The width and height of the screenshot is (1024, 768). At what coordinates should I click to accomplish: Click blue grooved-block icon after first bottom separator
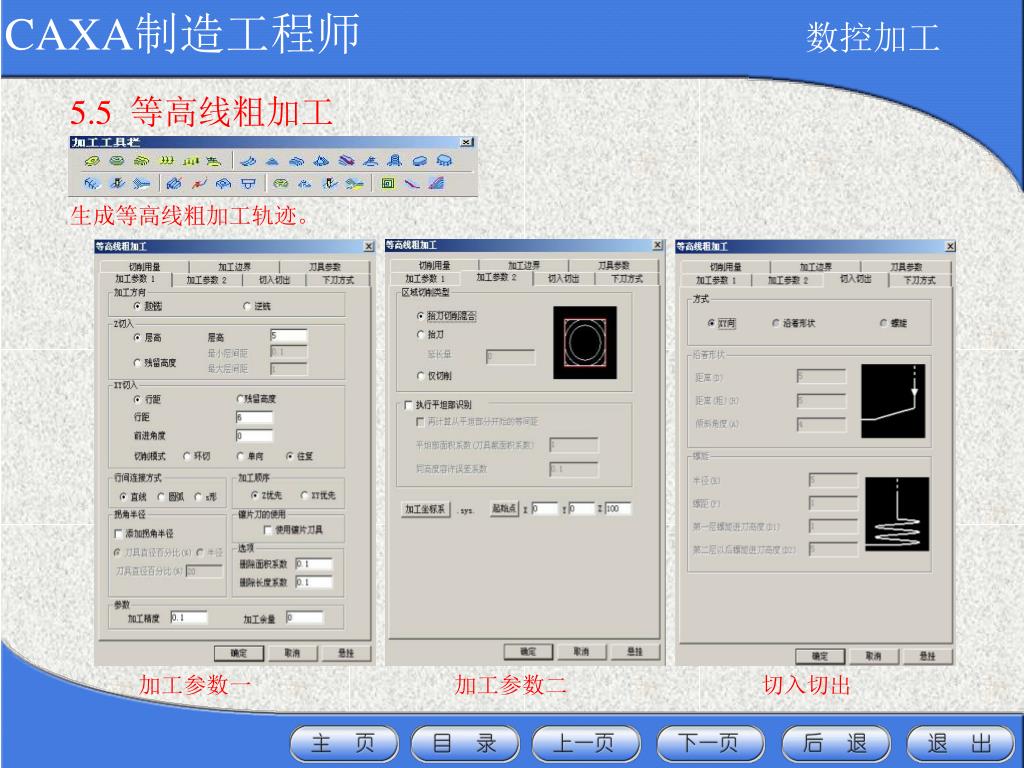(174, 184)
